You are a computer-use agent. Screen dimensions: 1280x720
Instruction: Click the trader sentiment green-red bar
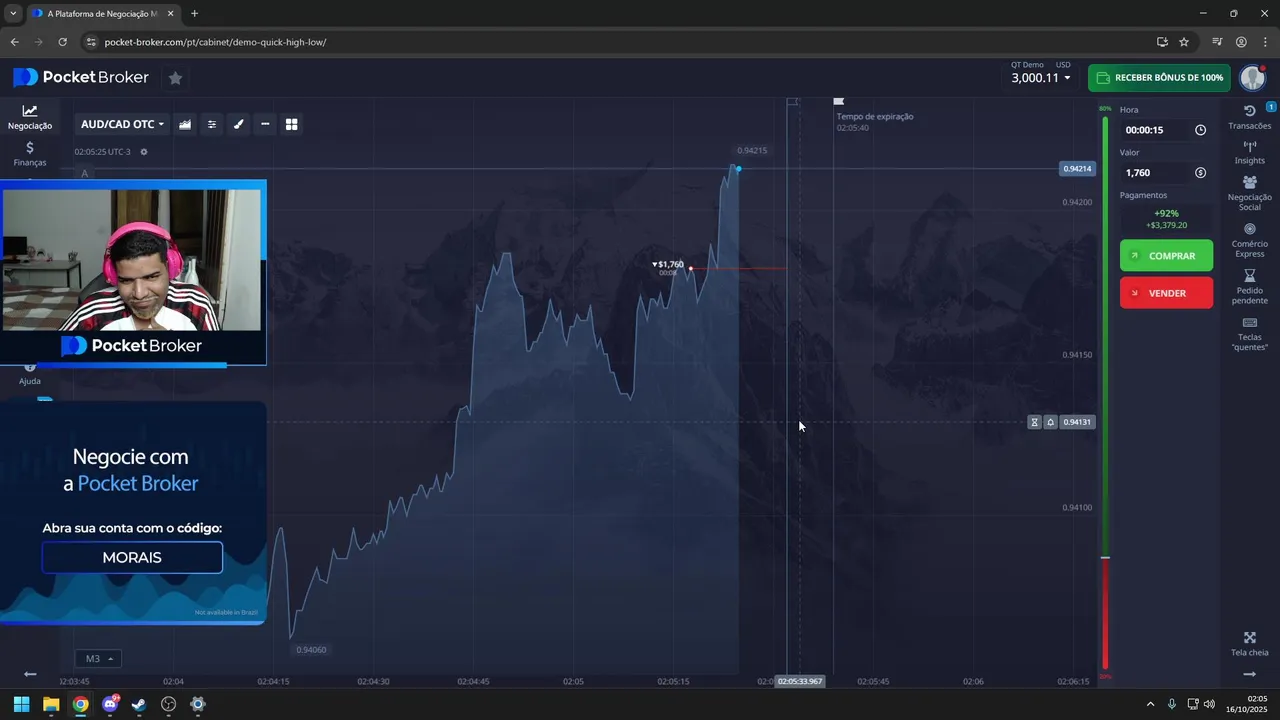click(x=1105, y=393)
